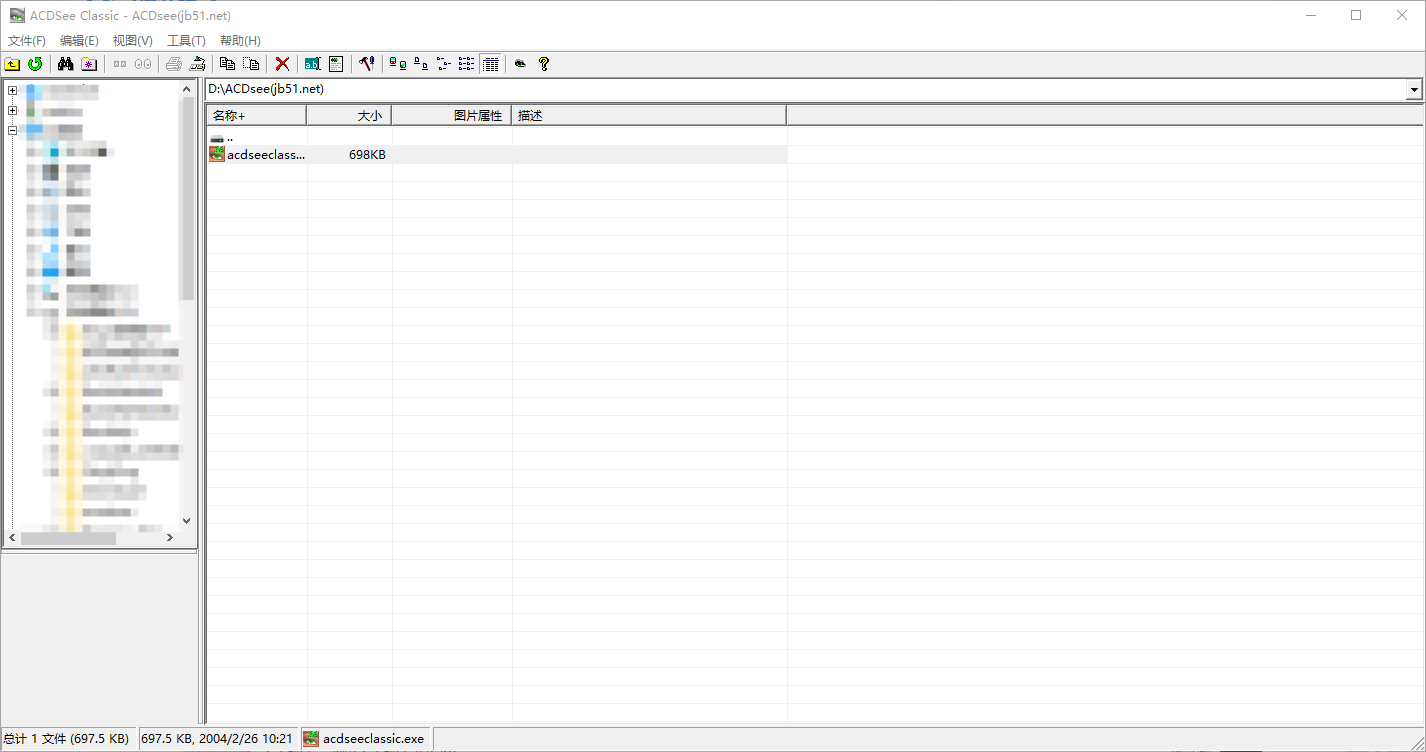Open the 文件(F) menu
Screen dimensions: 1426x752
pos(27,41)
